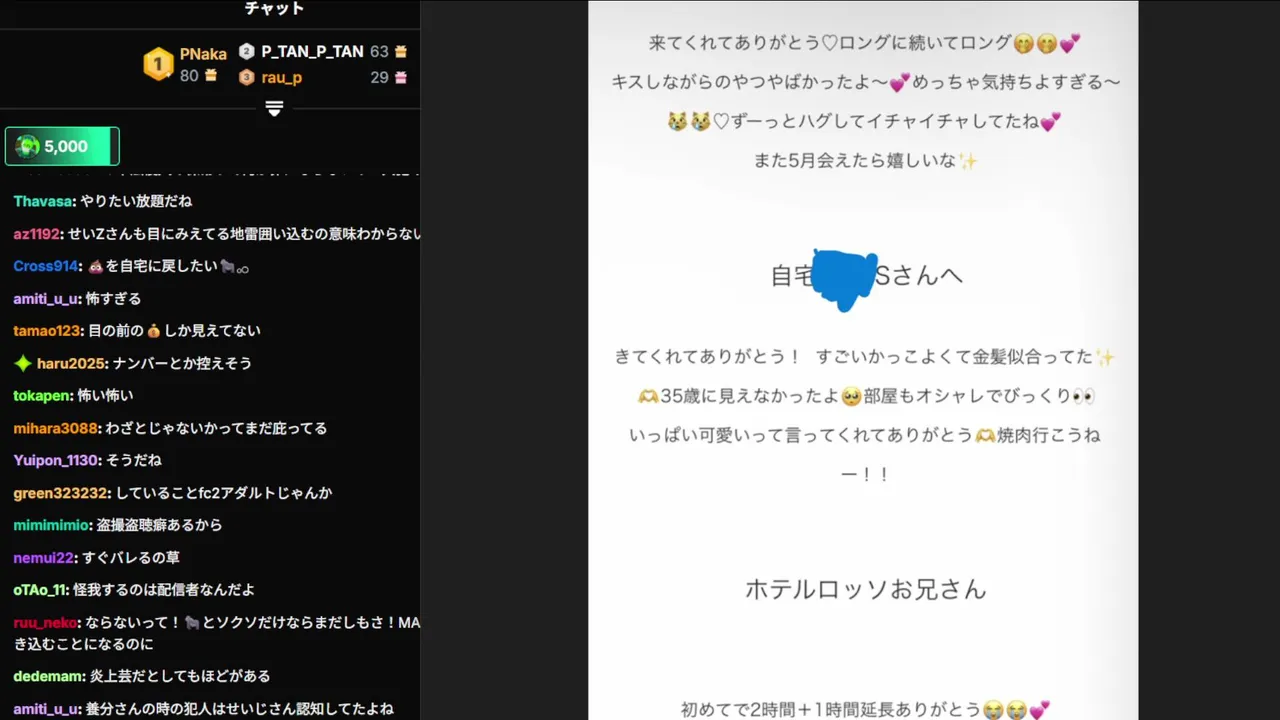The width and height of the screenshot is (1280, 720).
Task: Open haru2025's username in chat
Action: point(72,363)
